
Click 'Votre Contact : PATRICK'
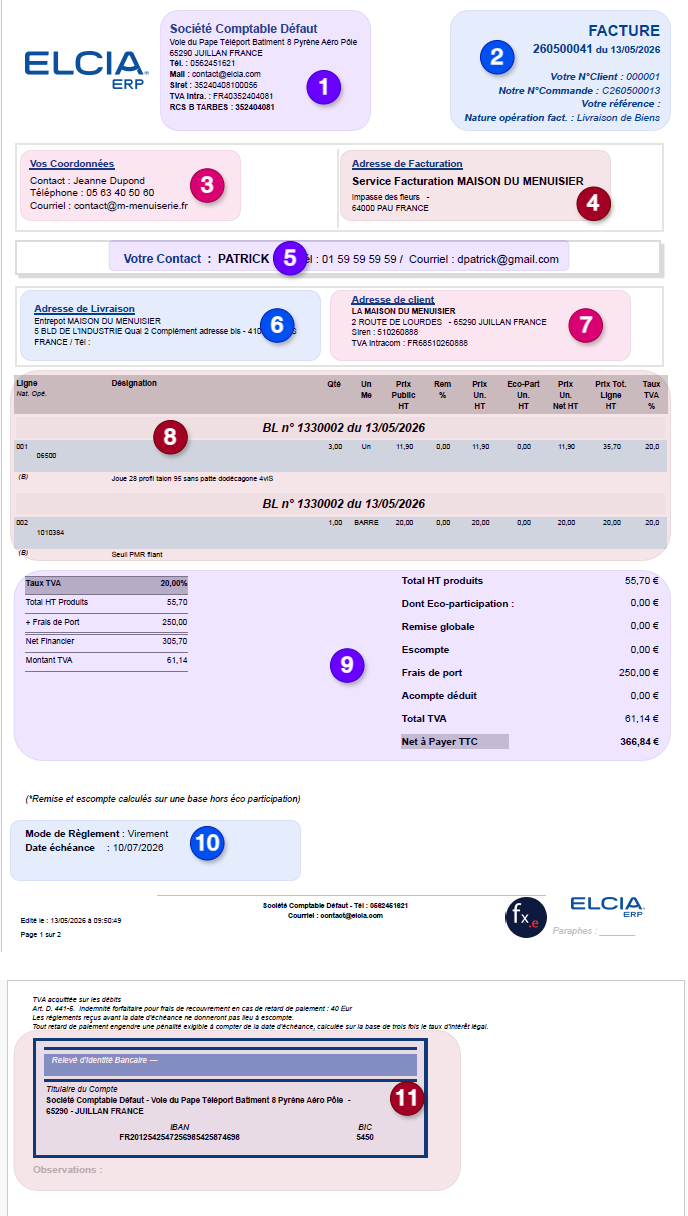pyautogui.click(x=196, y=258)
